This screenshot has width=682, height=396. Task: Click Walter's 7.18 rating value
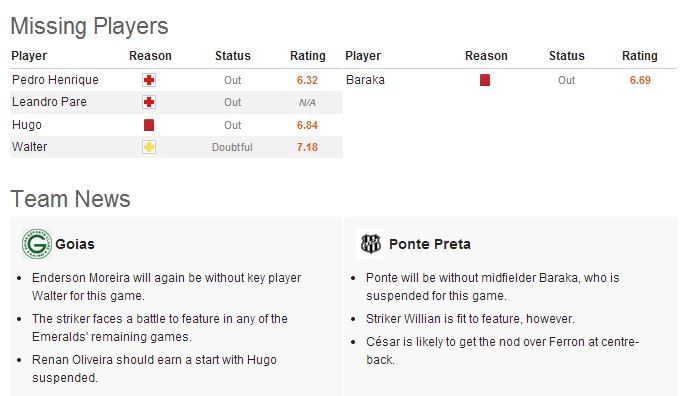(x=307, y=148)
